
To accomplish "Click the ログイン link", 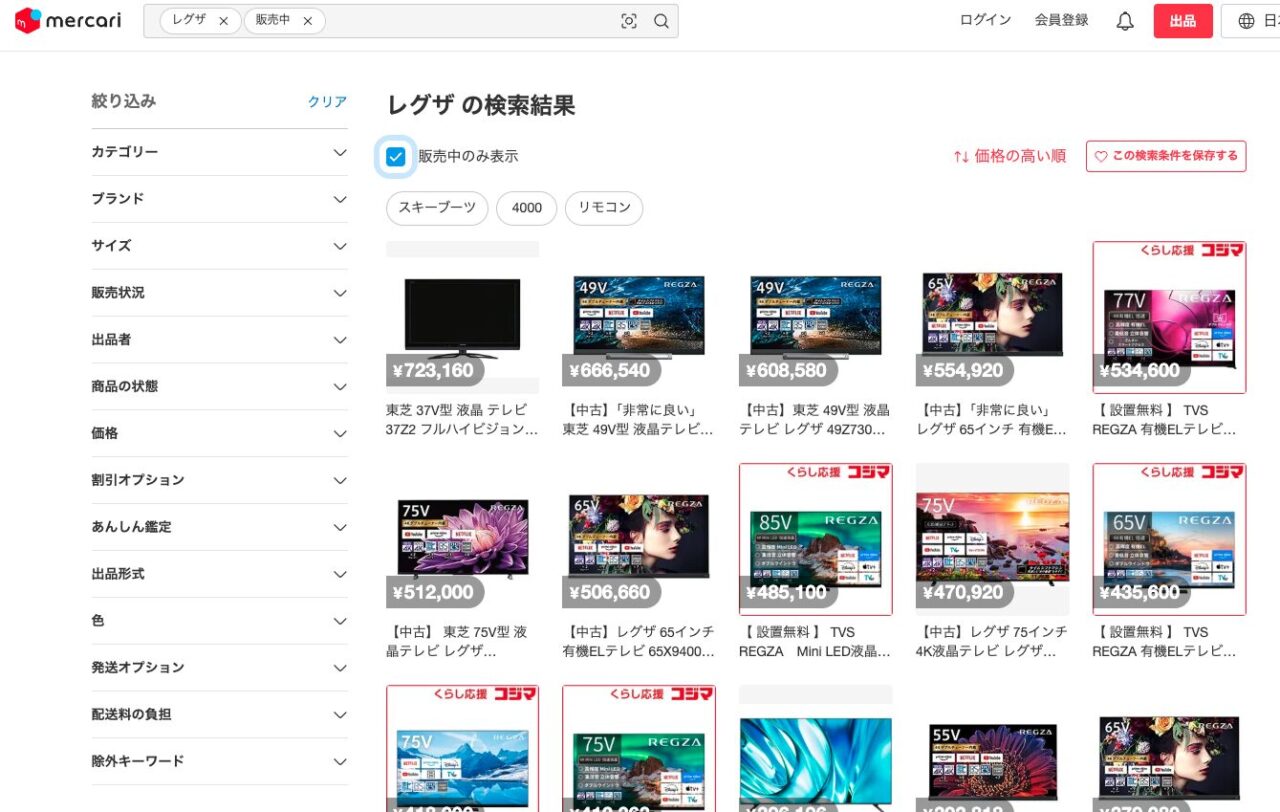I will 985,20.
